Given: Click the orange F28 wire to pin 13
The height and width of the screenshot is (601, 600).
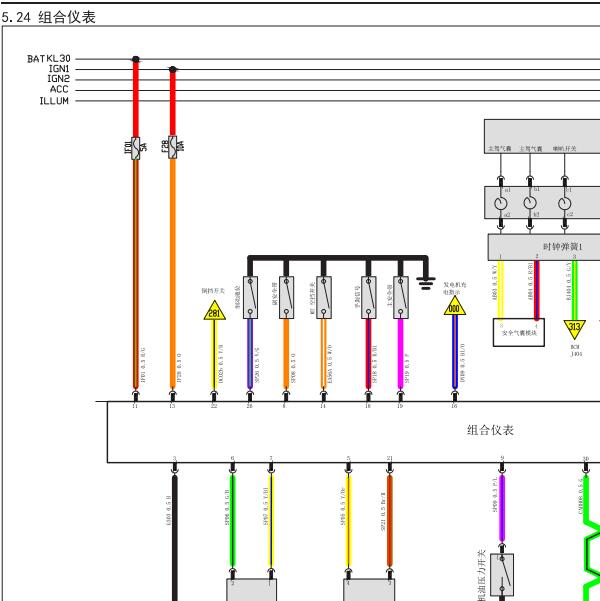Looking at the screenshot, I should [x=173, y=274].
